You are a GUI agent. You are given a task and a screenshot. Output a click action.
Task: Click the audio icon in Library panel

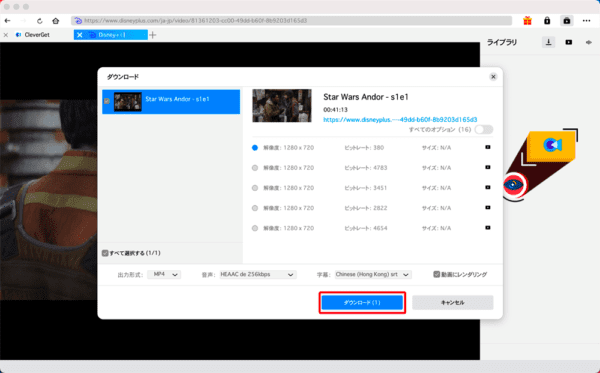pyautogui.click(x=589, y=42)
